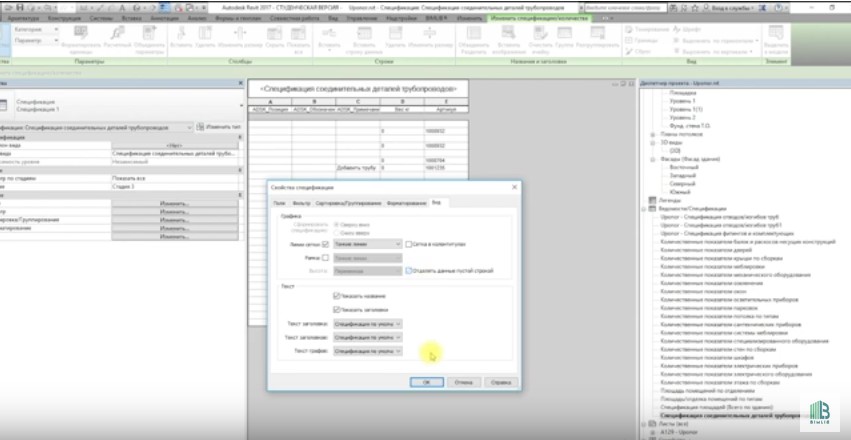Click the Merge/Unmerge cells ribbon icon
The width and height of the screenshot is (851, 440).
(474, 34)
